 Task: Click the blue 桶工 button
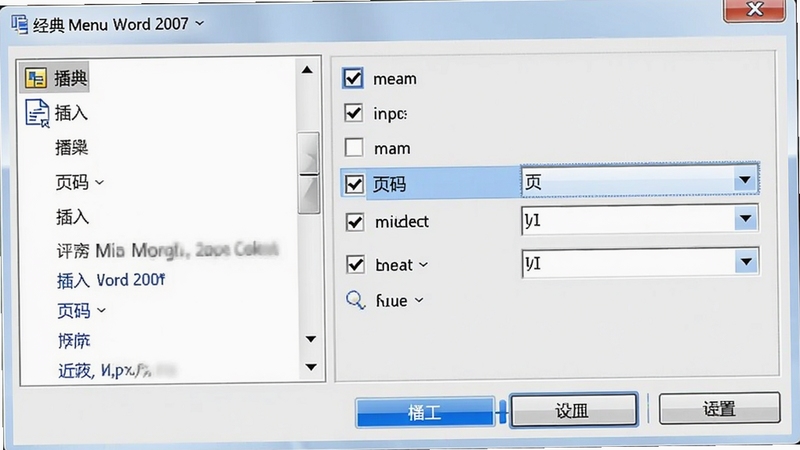pyautogui.click(x=425, y=412)
